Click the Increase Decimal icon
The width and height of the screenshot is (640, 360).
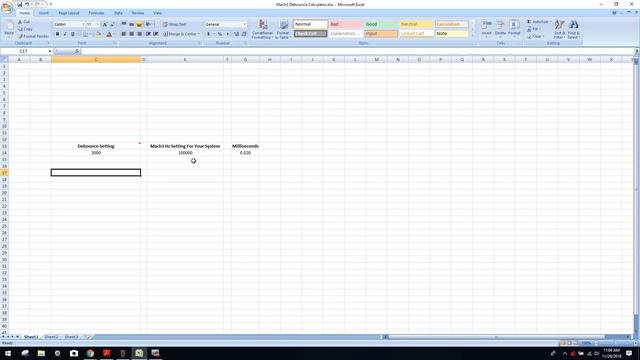[236, 34]
